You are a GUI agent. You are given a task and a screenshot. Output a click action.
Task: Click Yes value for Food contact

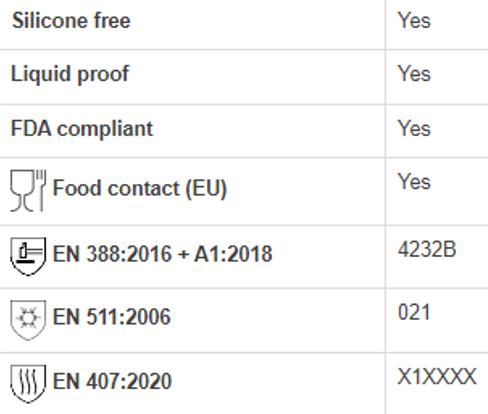click(414, 182)
